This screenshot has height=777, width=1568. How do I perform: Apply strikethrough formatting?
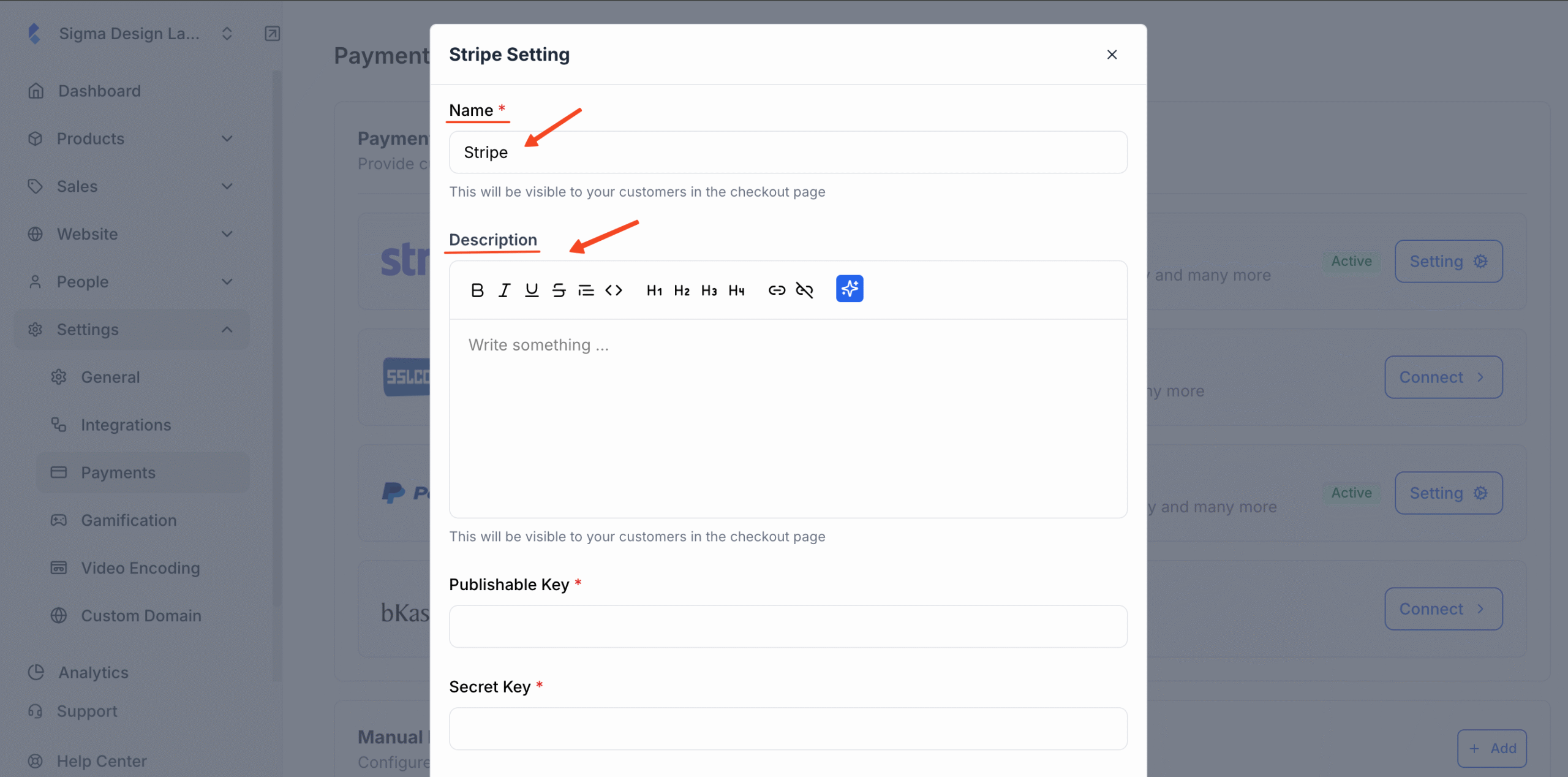(x=559, y=290)
